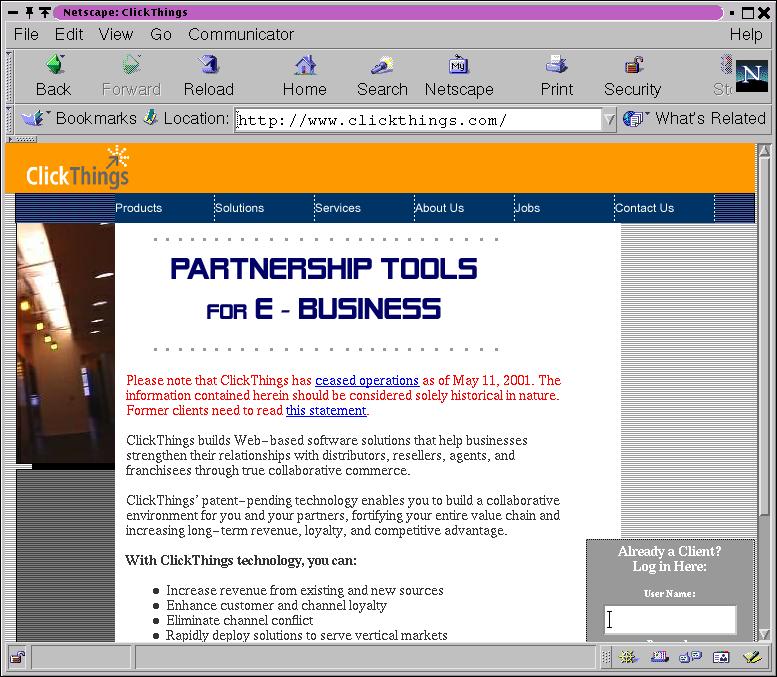The image size is (777, 677).
Task: Click the Stop loading icon
Action: (x=725, y=64)
